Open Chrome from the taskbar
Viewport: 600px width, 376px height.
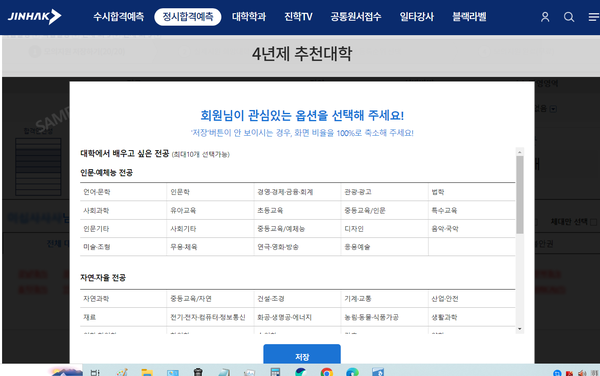click(x=326, y=372)
